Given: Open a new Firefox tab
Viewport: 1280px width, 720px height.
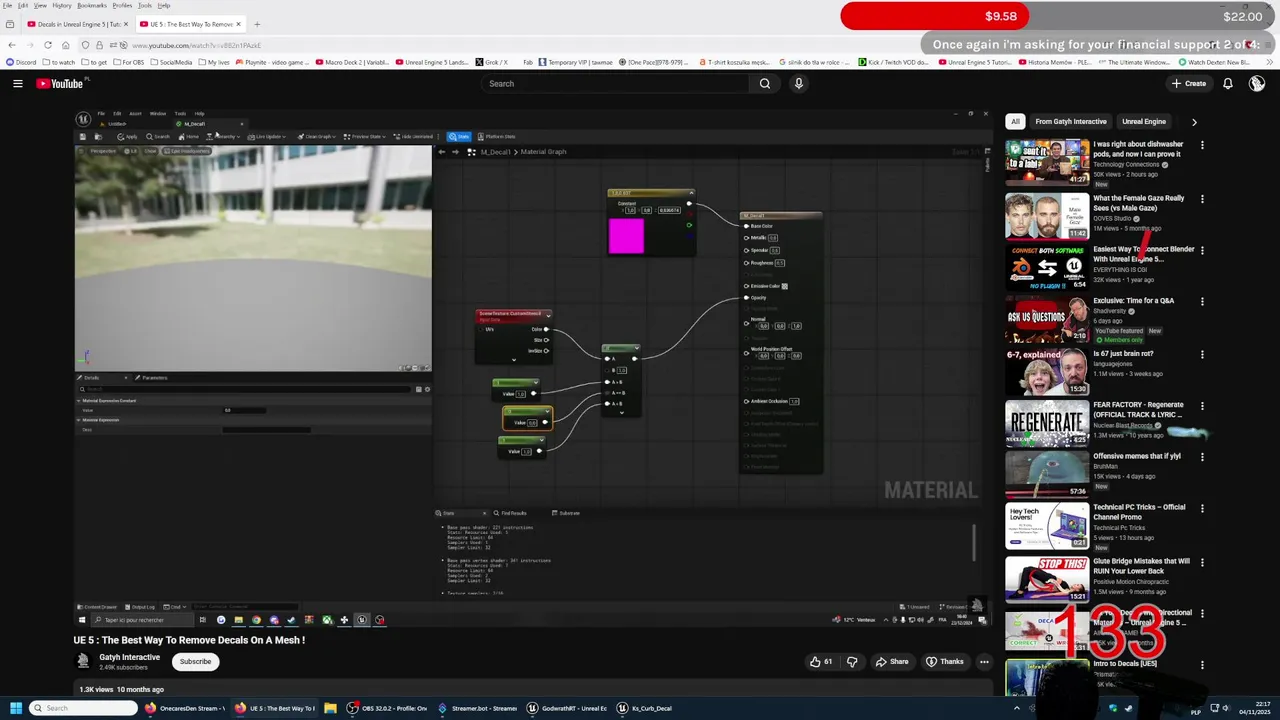Looking at the screenshot, I should tap(257, 24).
